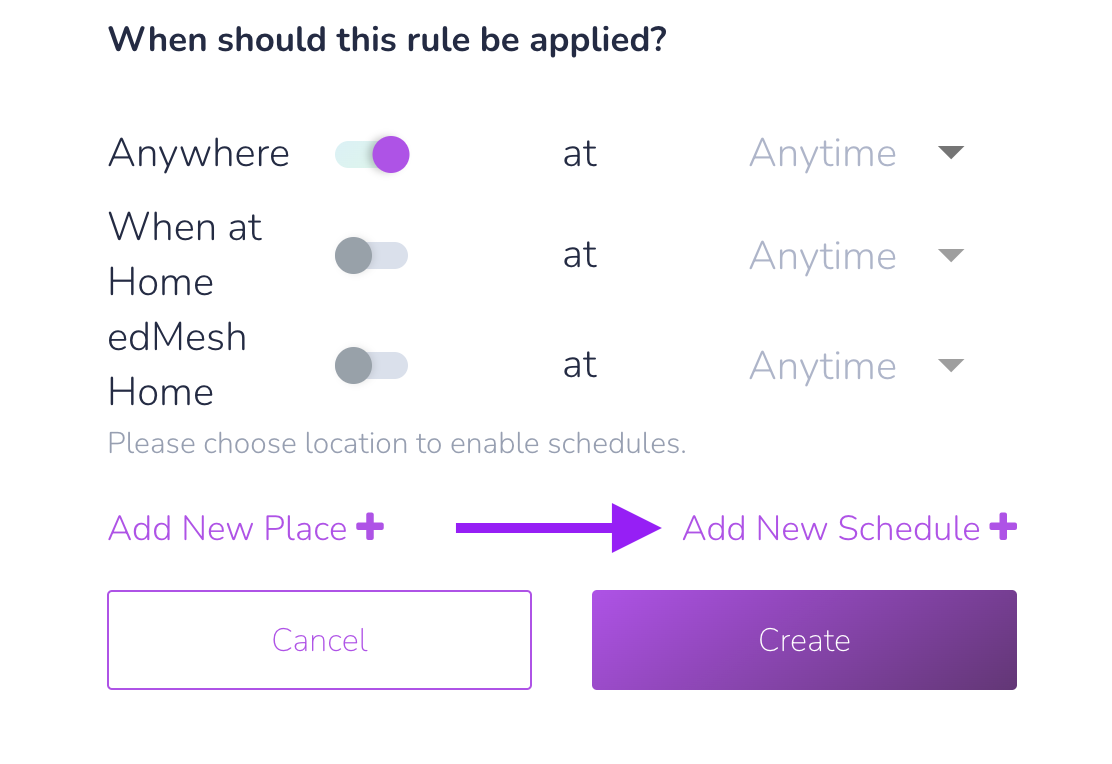
Task: Click the Anywhere location label
Action: point(199,153)
